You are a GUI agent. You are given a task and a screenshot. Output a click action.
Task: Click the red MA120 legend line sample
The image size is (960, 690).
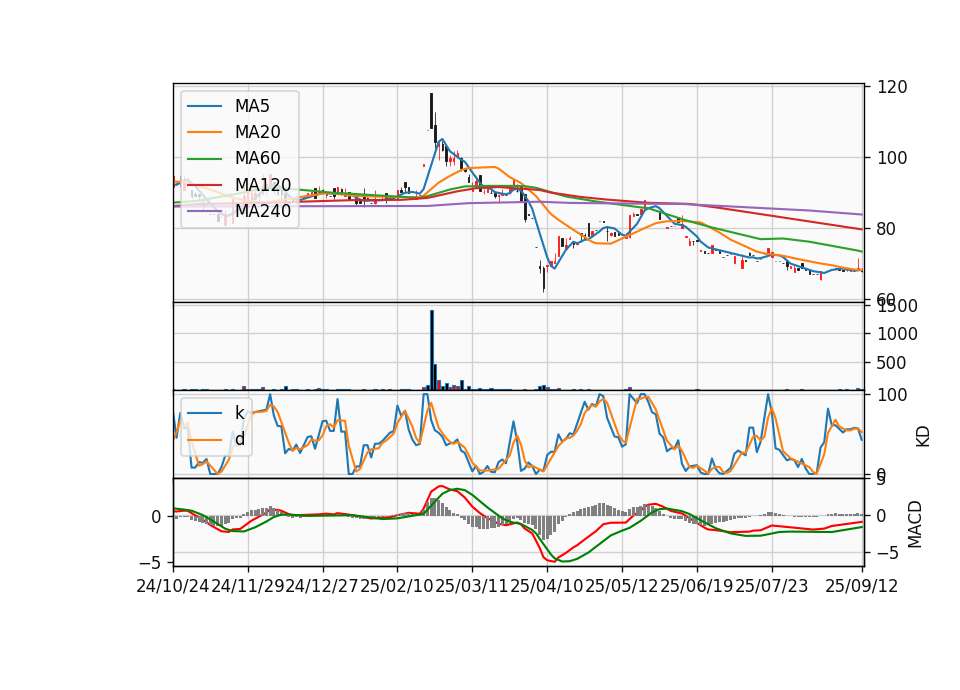pyautogui.click(x=204, y=185)
